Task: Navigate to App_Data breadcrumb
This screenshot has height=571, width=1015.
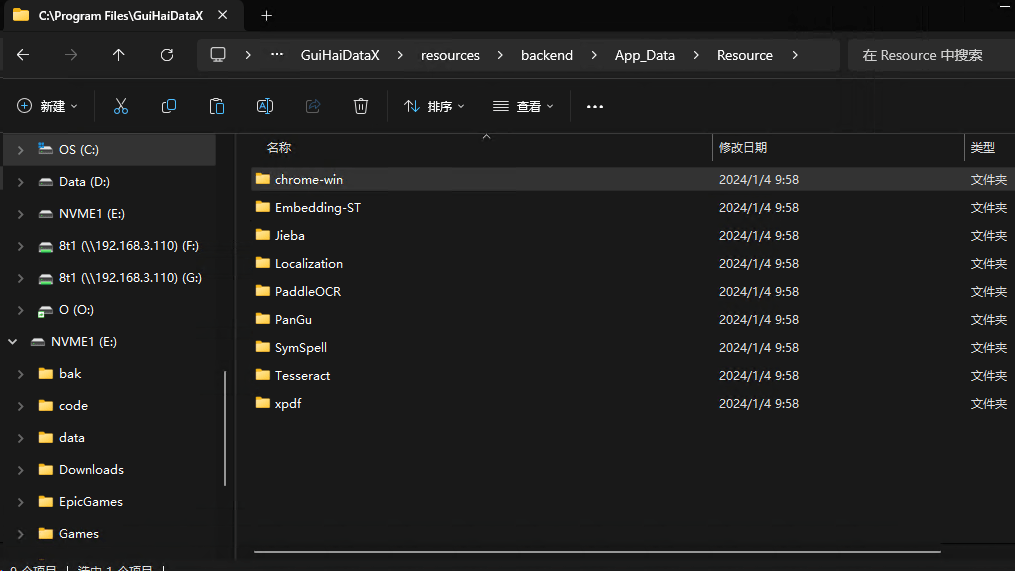Action: pyautogui.click(x=645, y=55)
